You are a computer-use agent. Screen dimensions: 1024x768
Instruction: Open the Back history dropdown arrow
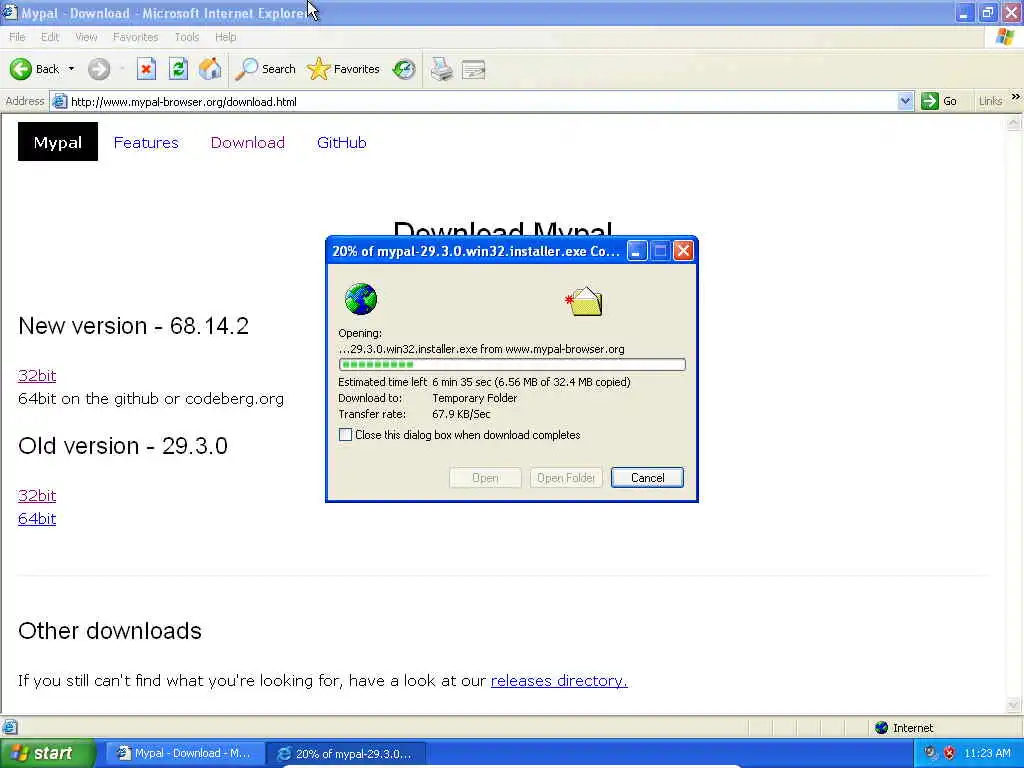(71, 69)
